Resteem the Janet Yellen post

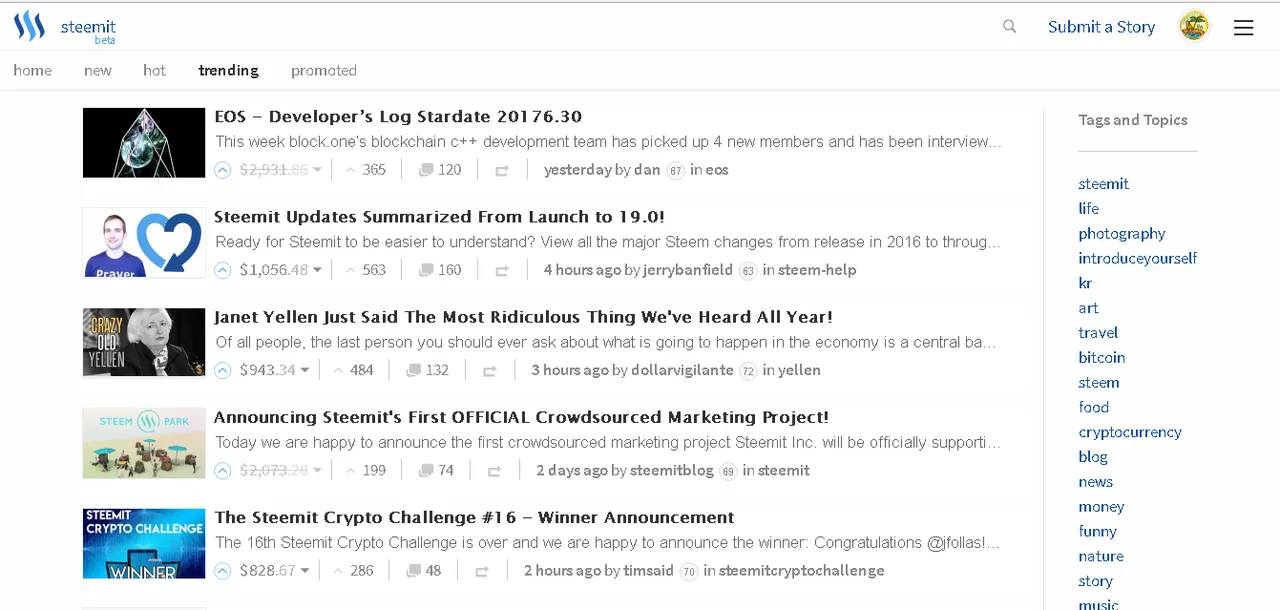click(489, 371)
